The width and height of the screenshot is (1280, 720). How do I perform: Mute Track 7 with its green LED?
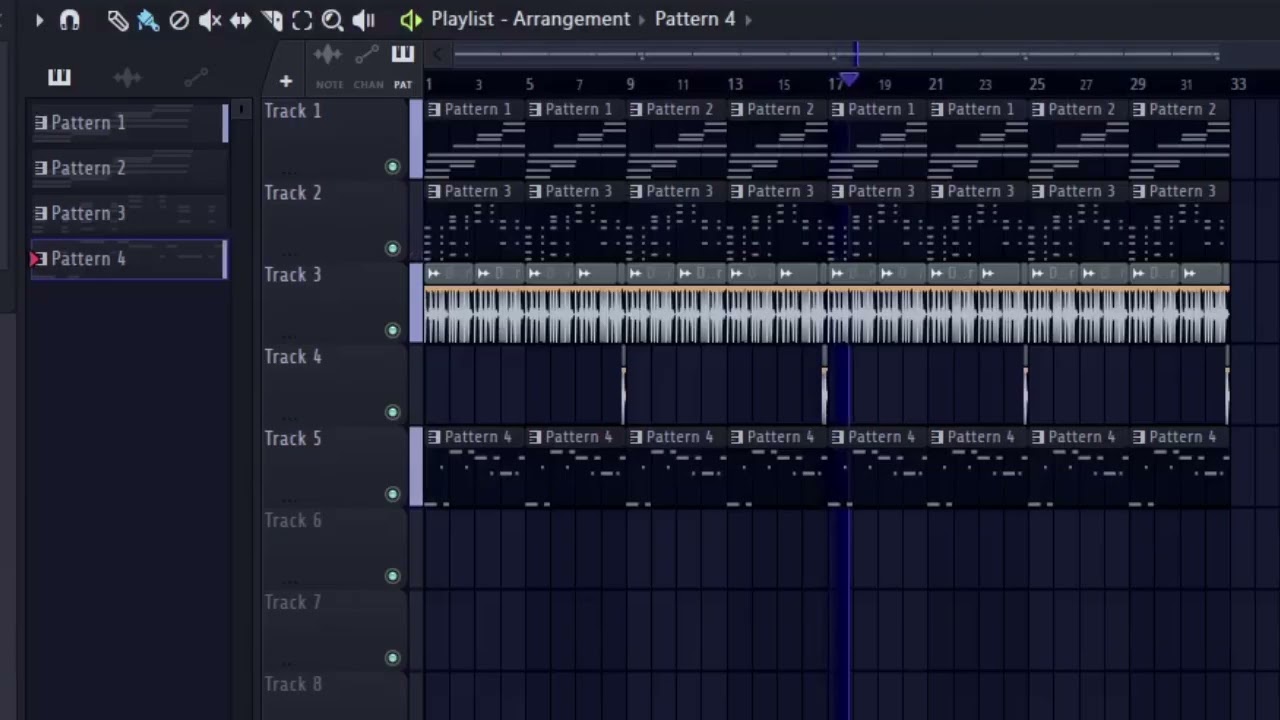(392, 658)
